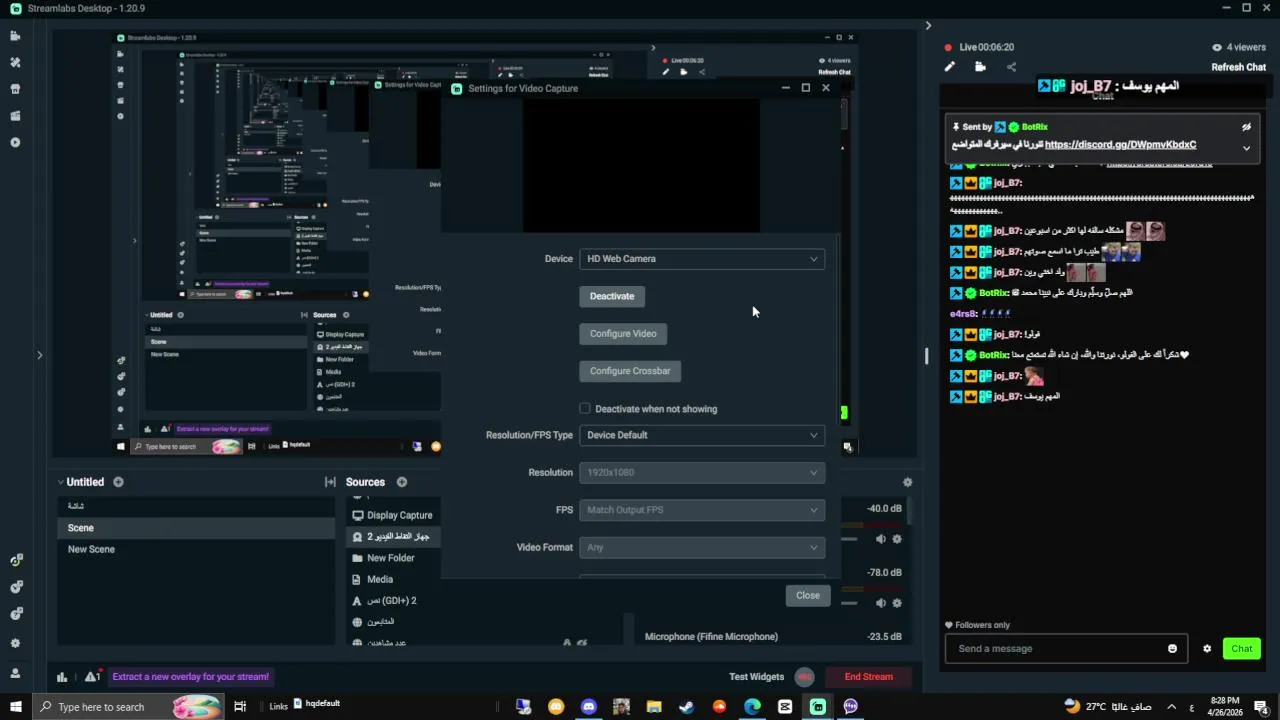Viewport: 1280px width, 720px height.
Task: Open settings cog in the left sidebar
Action: click(x=15, y=643)
